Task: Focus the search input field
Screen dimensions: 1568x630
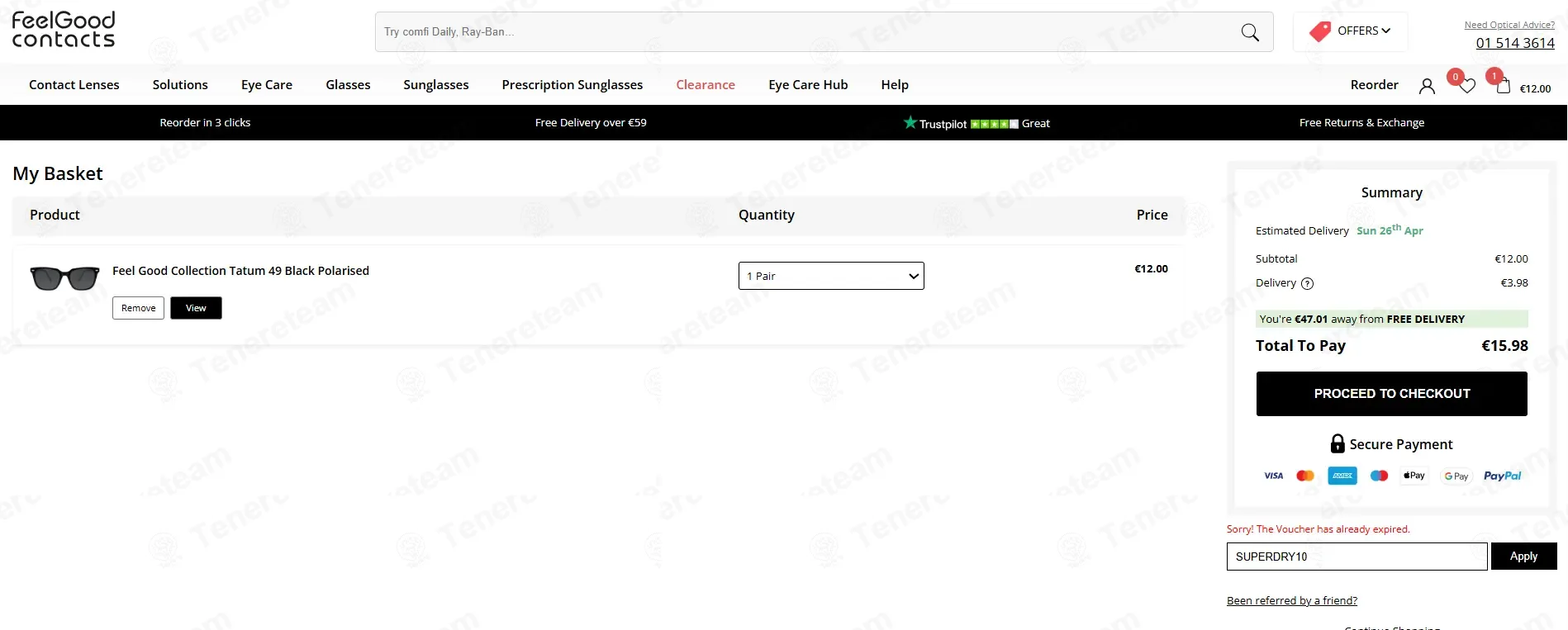Action: (x=808, y=32)
